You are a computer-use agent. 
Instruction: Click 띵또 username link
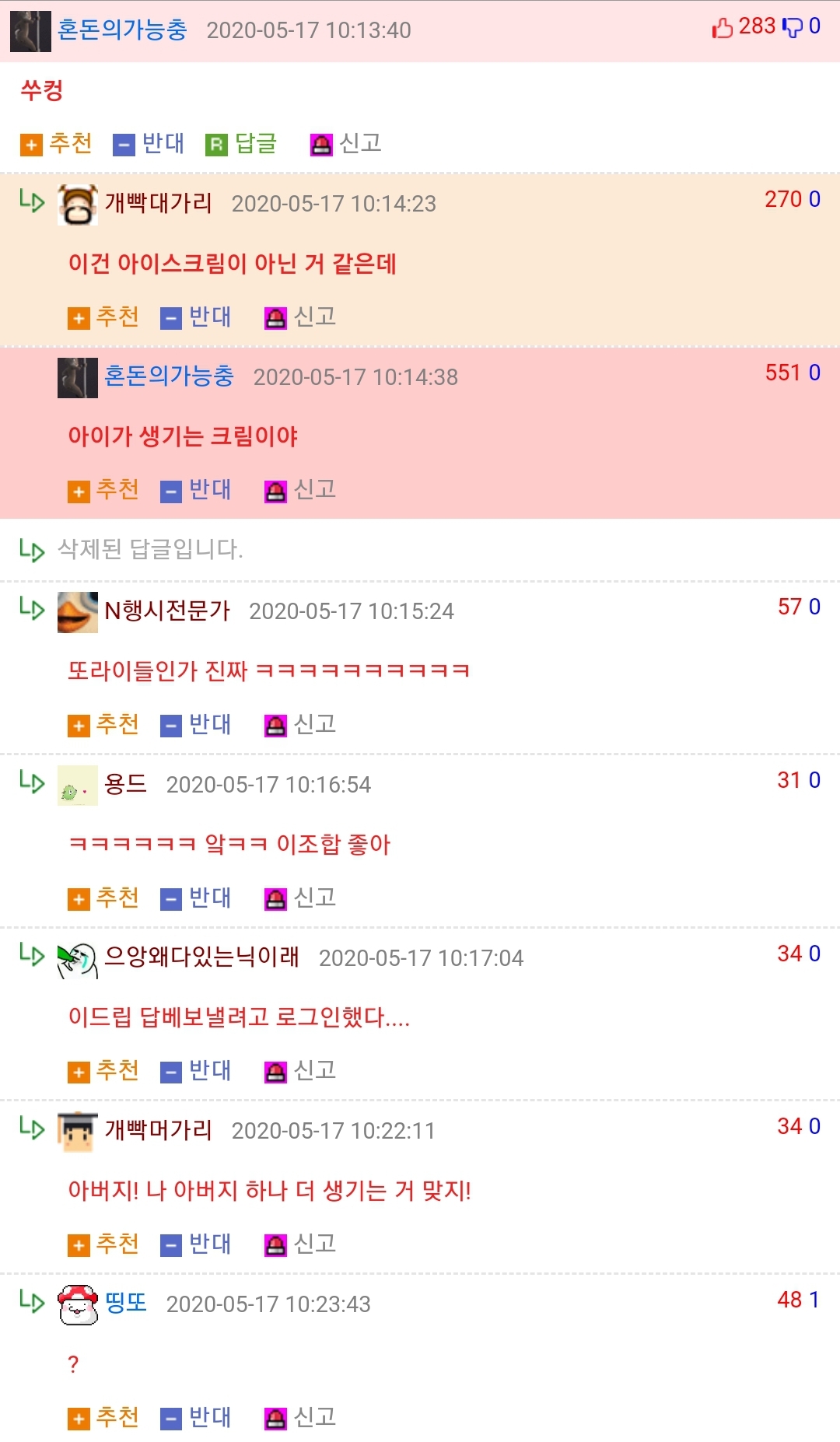pos(126,1304)
